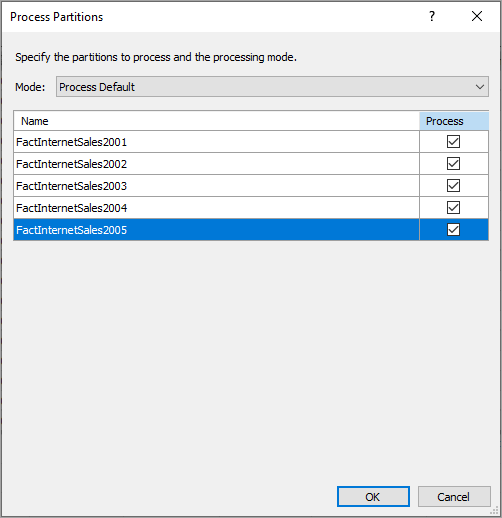Viewport: 502px width, 518px height.
Task: Toggle Process checkbox for FactInternetSales2004
Action: [453, 208]
